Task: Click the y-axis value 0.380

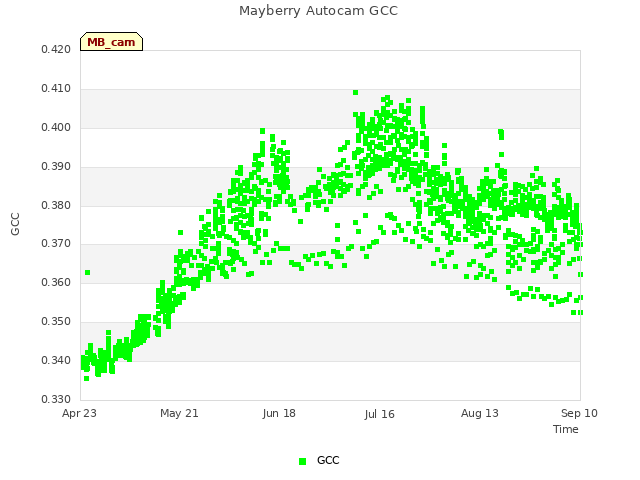Action: 56,205
